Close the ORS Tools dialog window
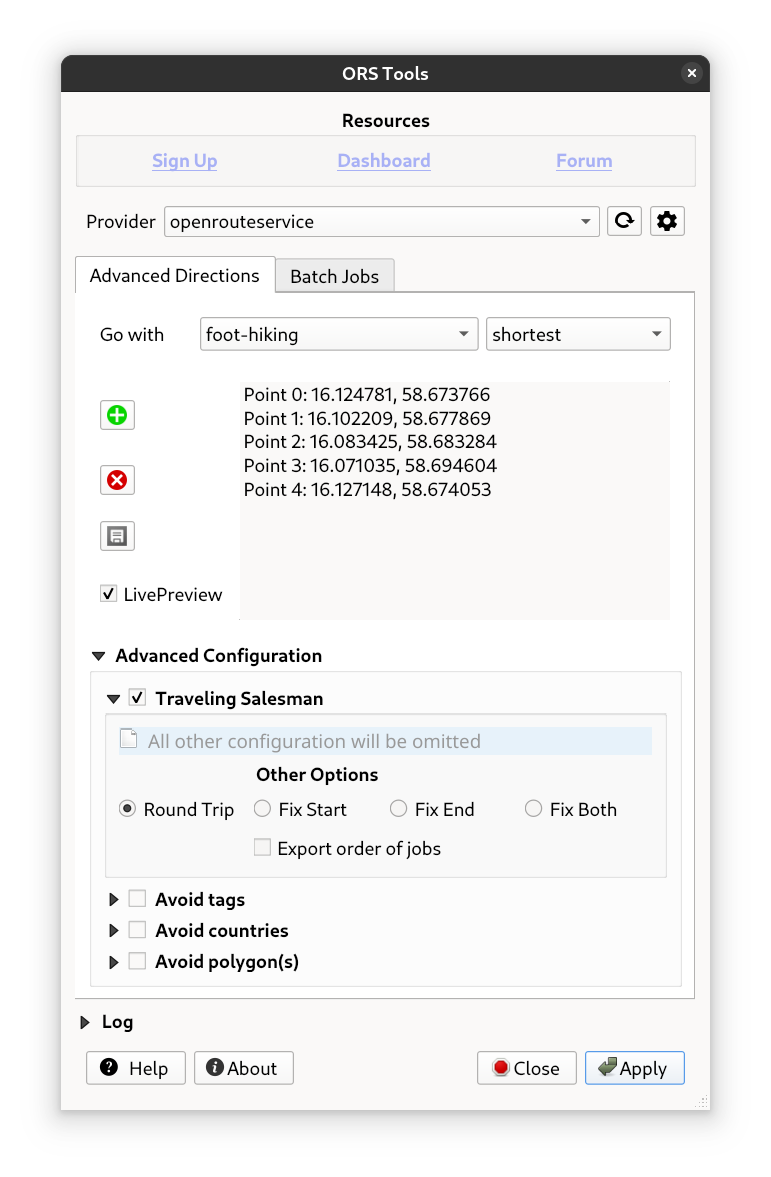771x1177 pixels. 691,73
